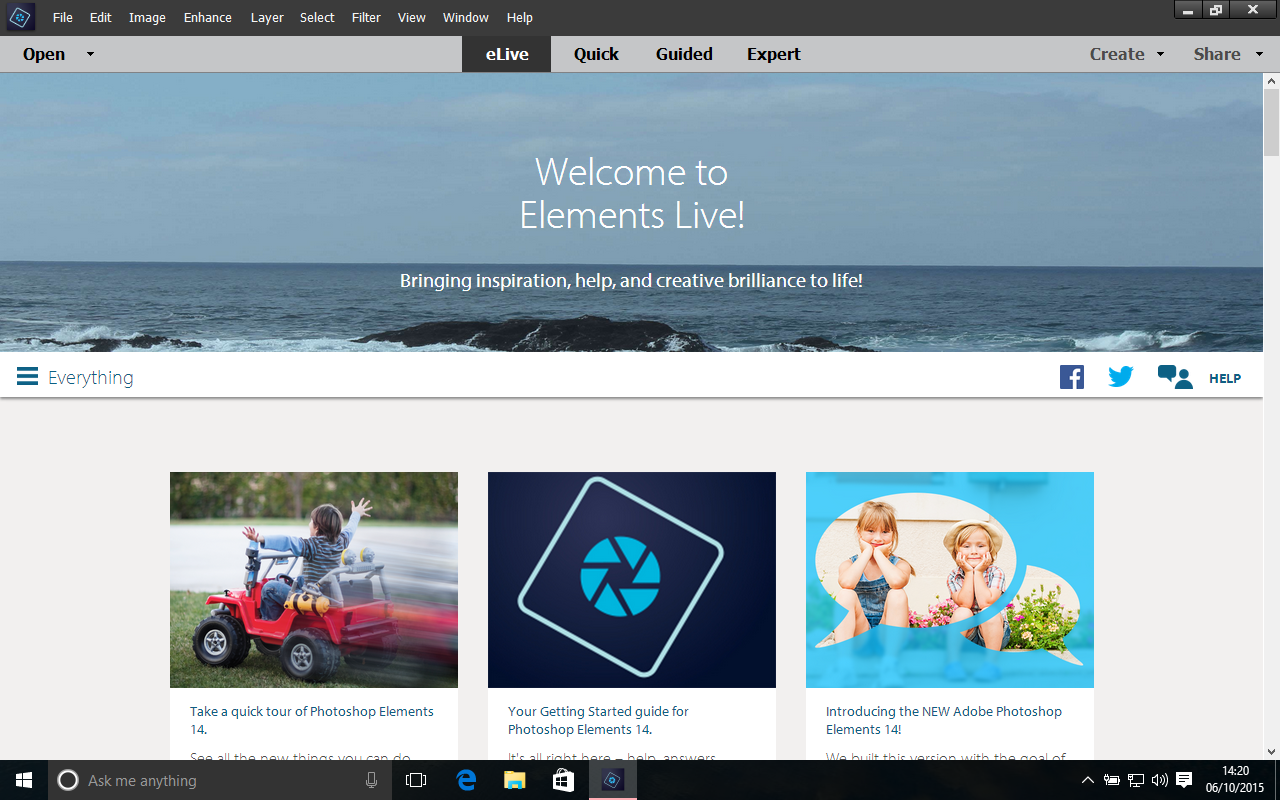
Task: Click the vertical scrollbar thumb
Action: (x=1271, y=124)
